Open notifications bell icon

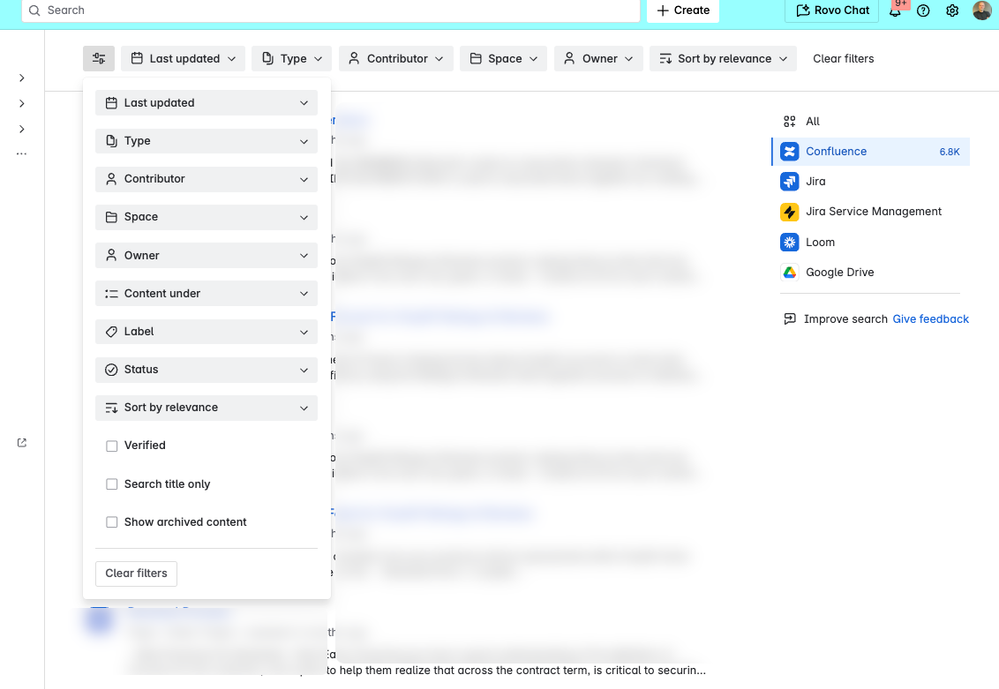click(895, 11)
